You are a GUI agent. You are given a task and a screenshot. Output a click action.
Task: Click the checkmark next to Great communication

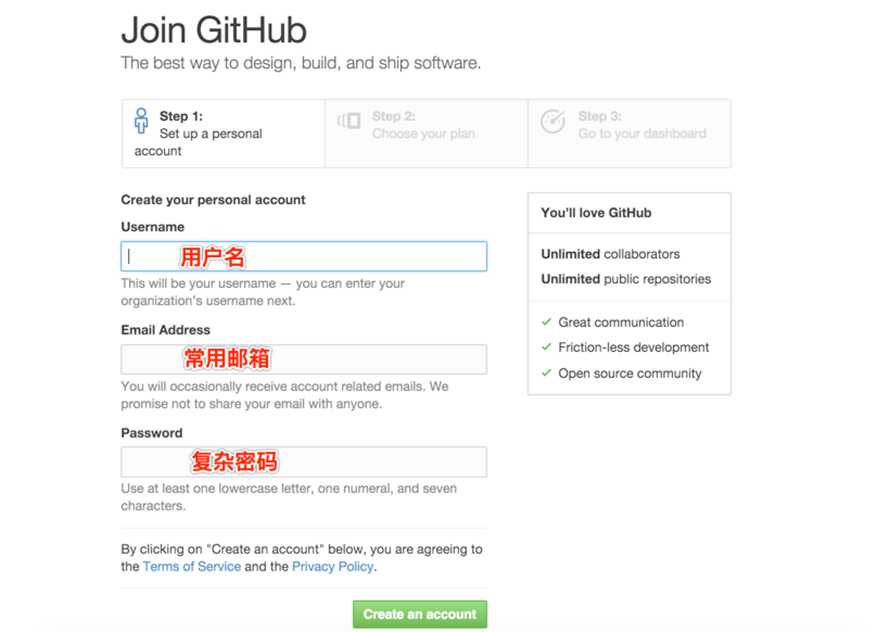(546, 322)
